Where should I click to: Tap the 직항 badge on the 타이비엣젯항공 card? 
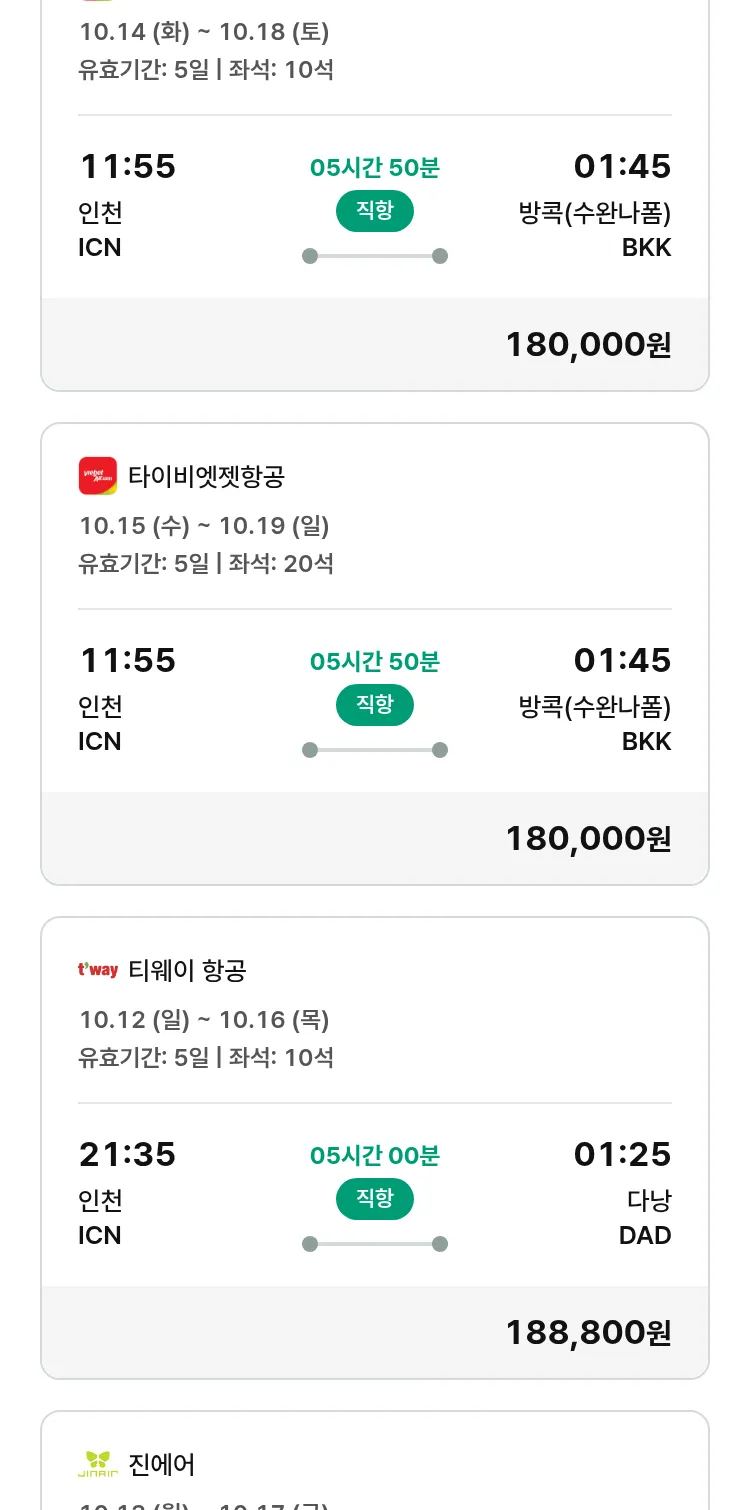(375, 704)
